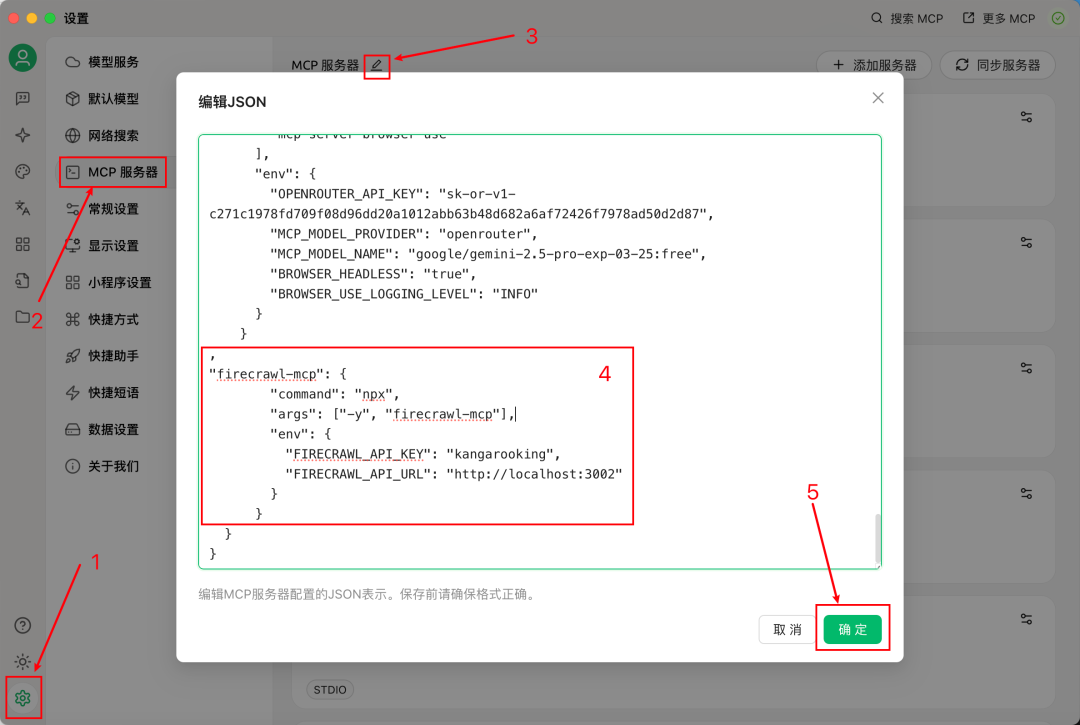The width and height of the screenshot is (1080, 725).
Task: Click the macOS green fullscreen window button
Action: click(x=50, y=18)
